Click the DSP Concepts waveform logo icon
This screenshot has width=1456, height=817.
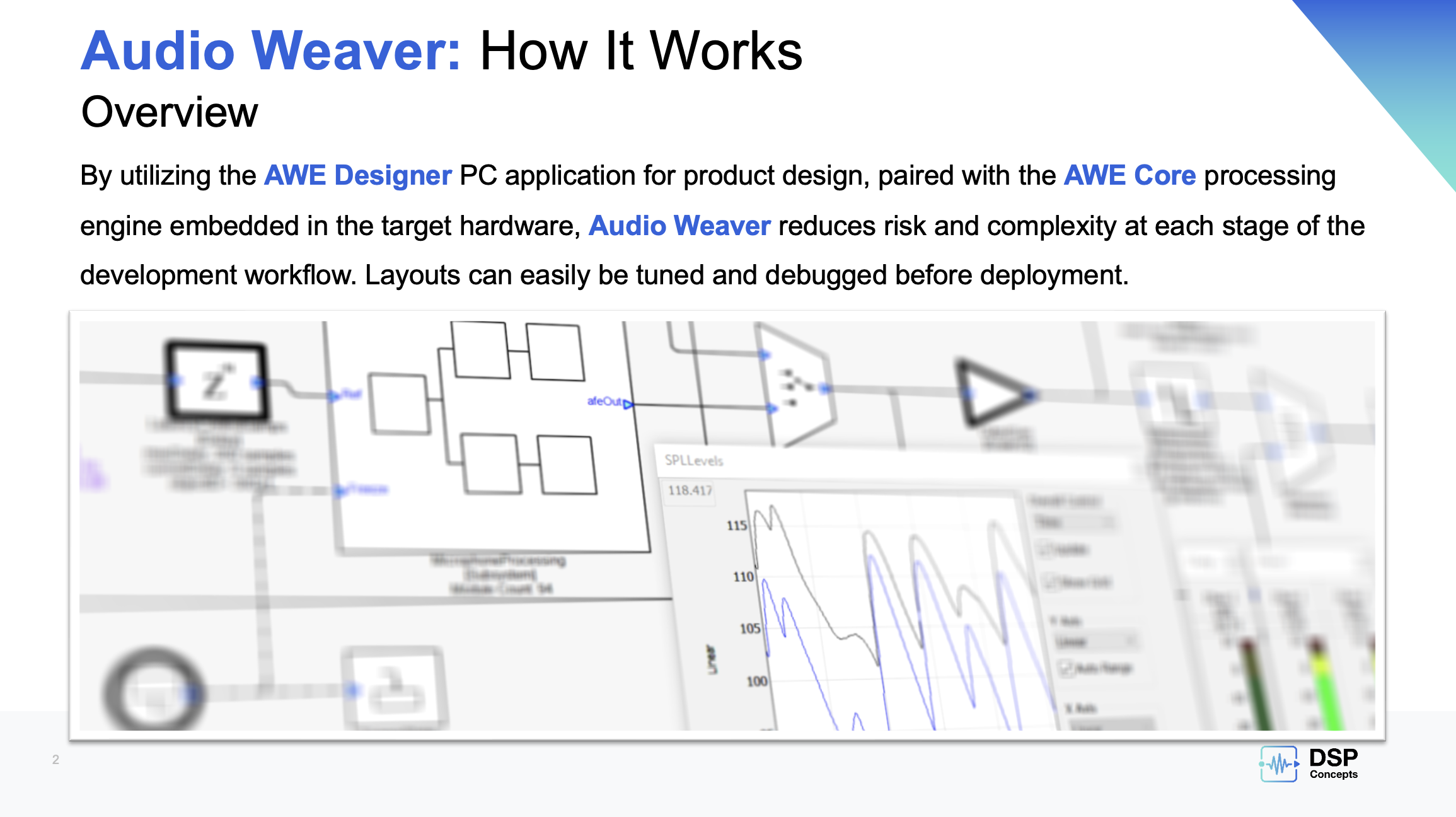[1279, 764]
